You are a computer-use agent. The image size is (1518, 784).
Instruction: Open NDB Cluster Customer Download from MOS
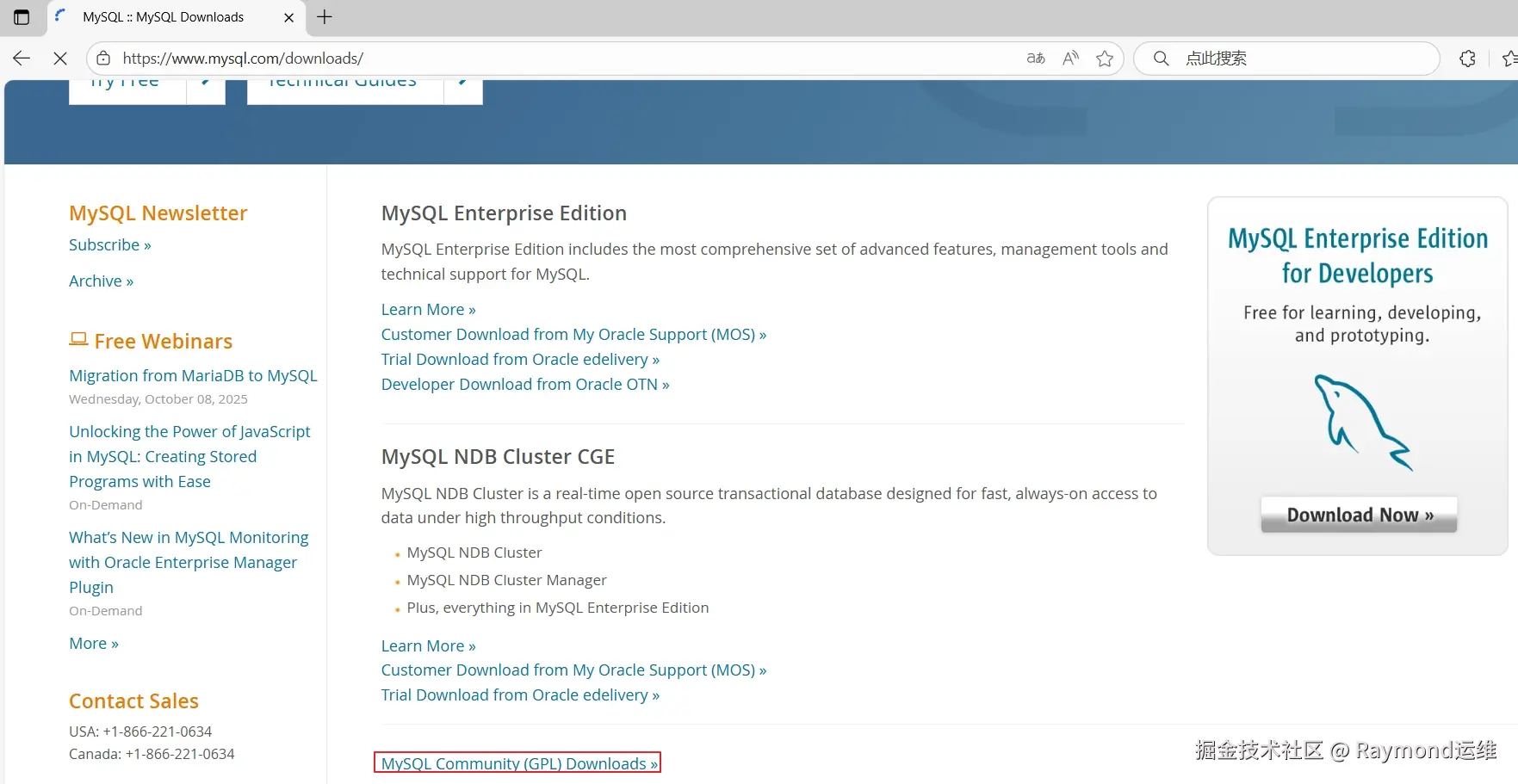[x=573, y=670]
